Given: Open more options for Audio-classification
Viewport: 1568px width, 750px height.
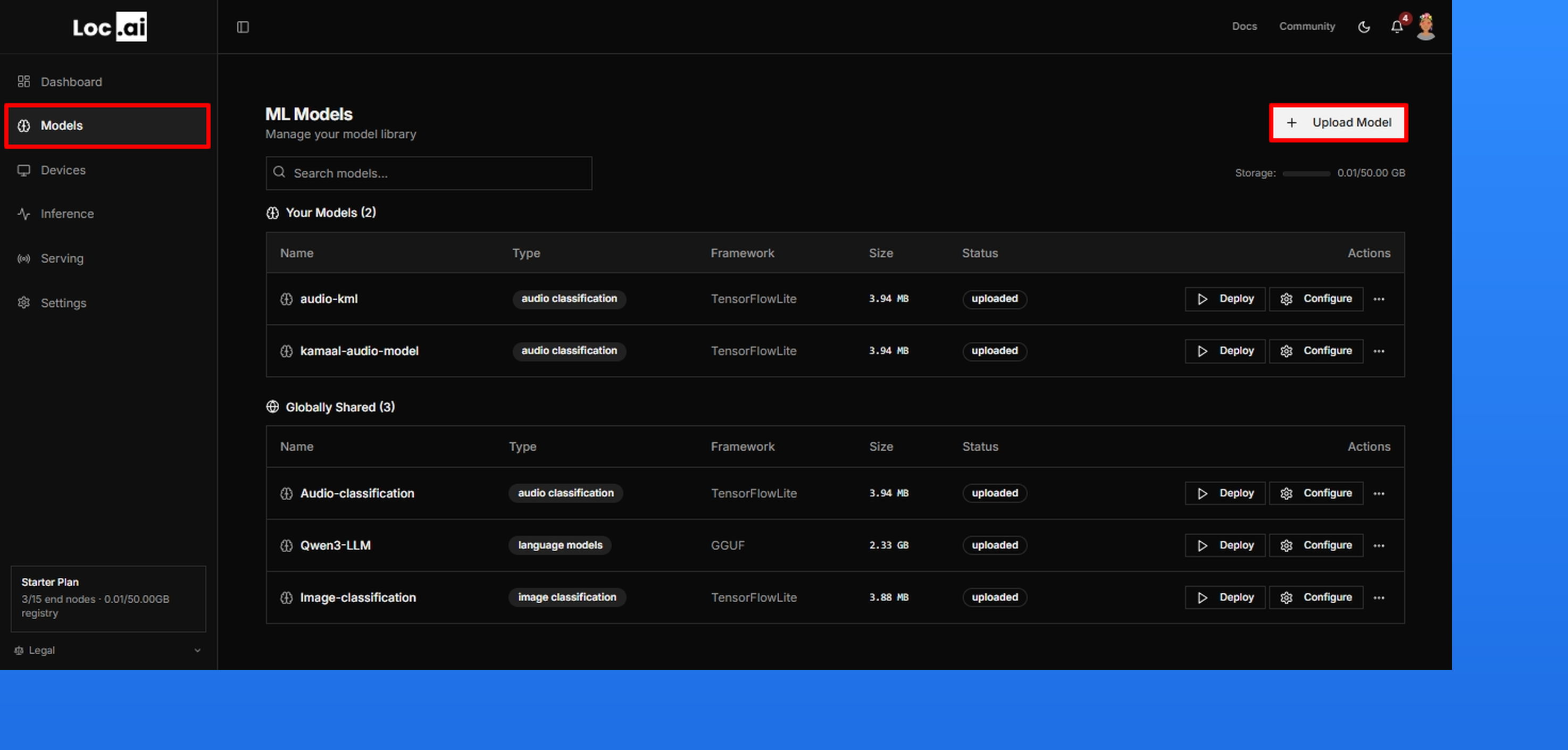Looking at the screenshot, I should [1379, 493].
